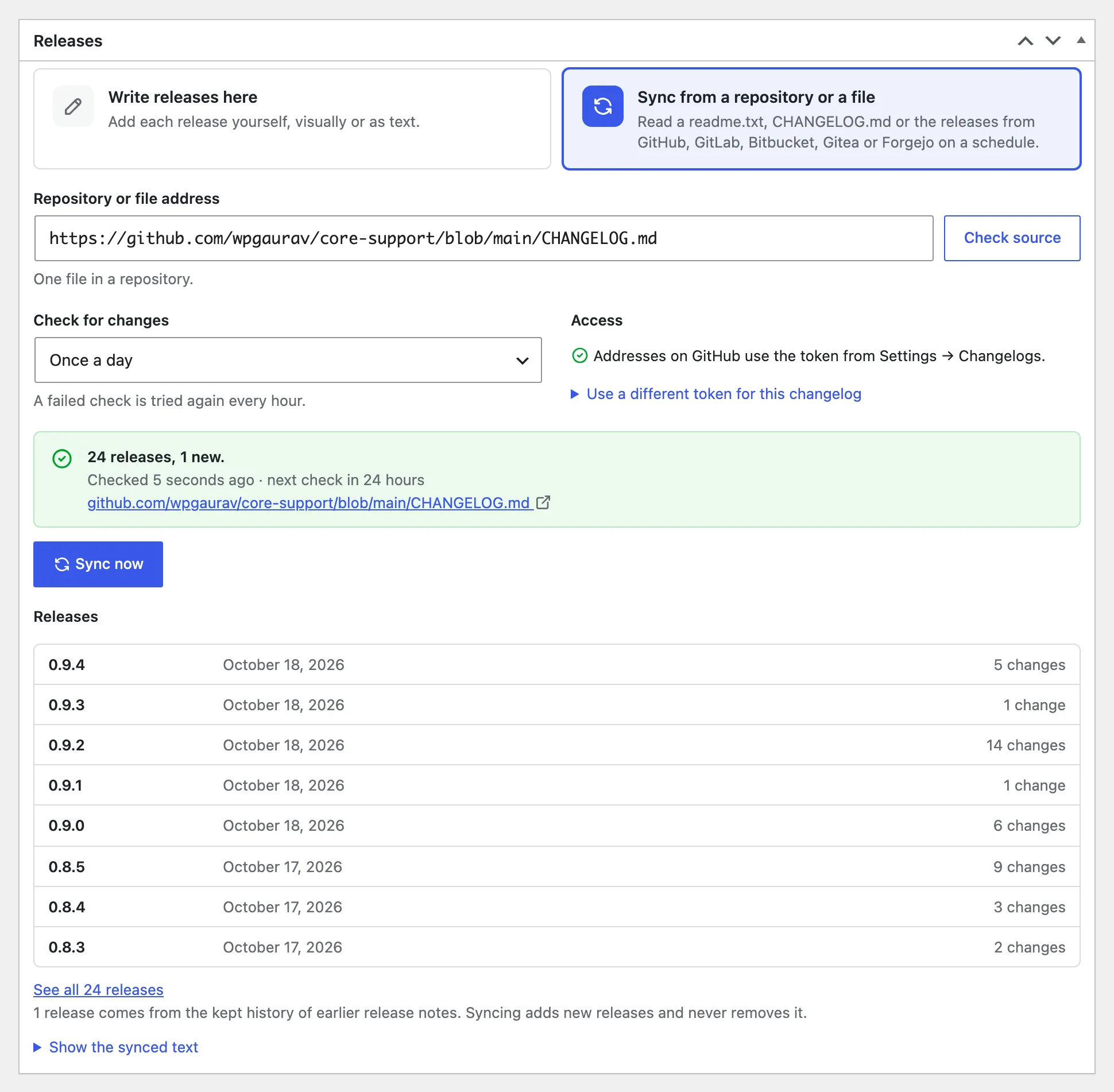Select the Write releases here option
Screen dimensions: 1114x1092
tap(292, 119)
